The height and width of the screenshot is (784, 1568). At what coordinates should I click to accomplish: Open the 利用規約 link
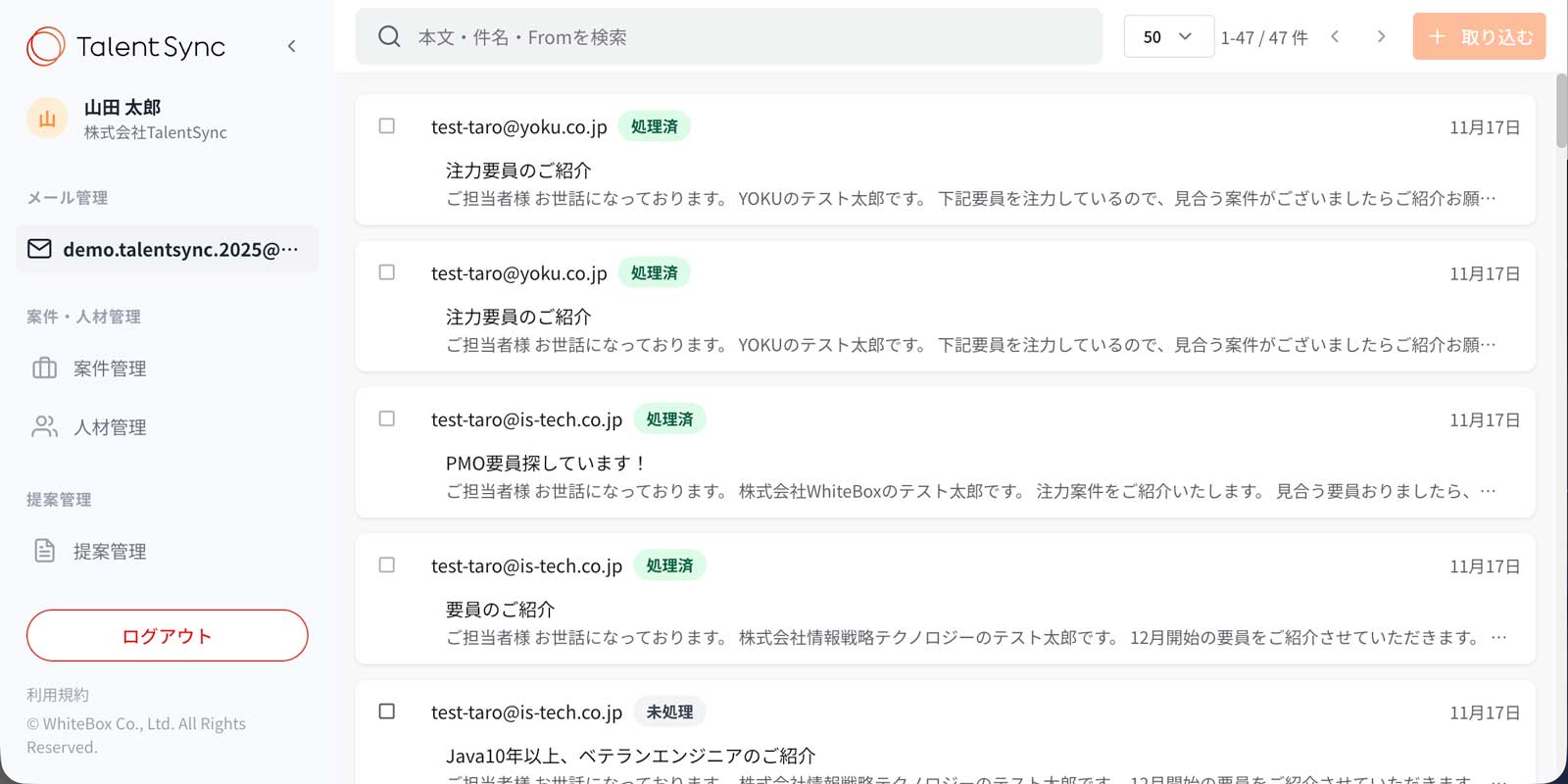[58, 695]
